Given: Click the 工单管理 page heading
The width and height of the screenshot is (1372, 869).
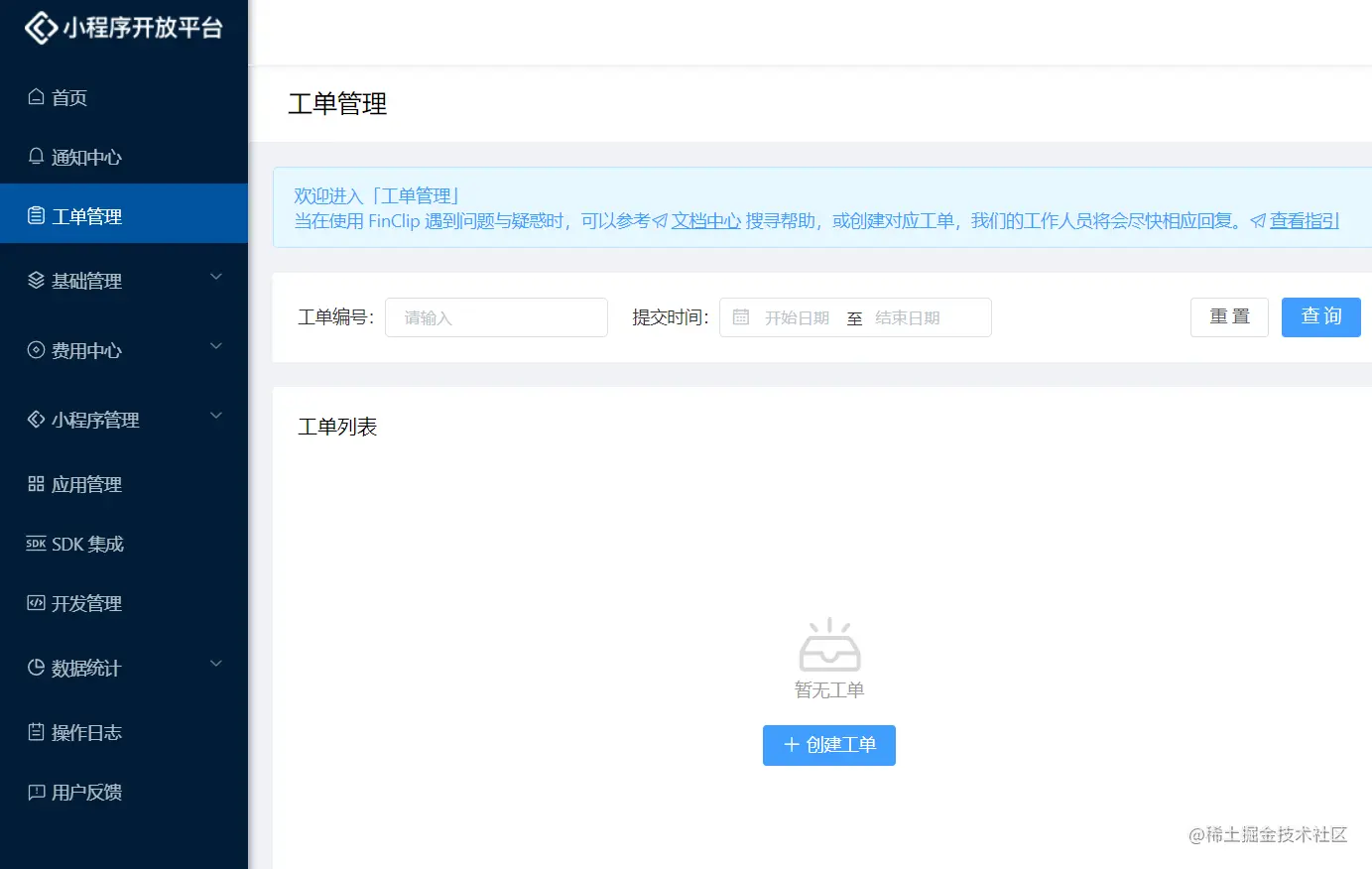Looking at the screenshot, I should 337,104.
